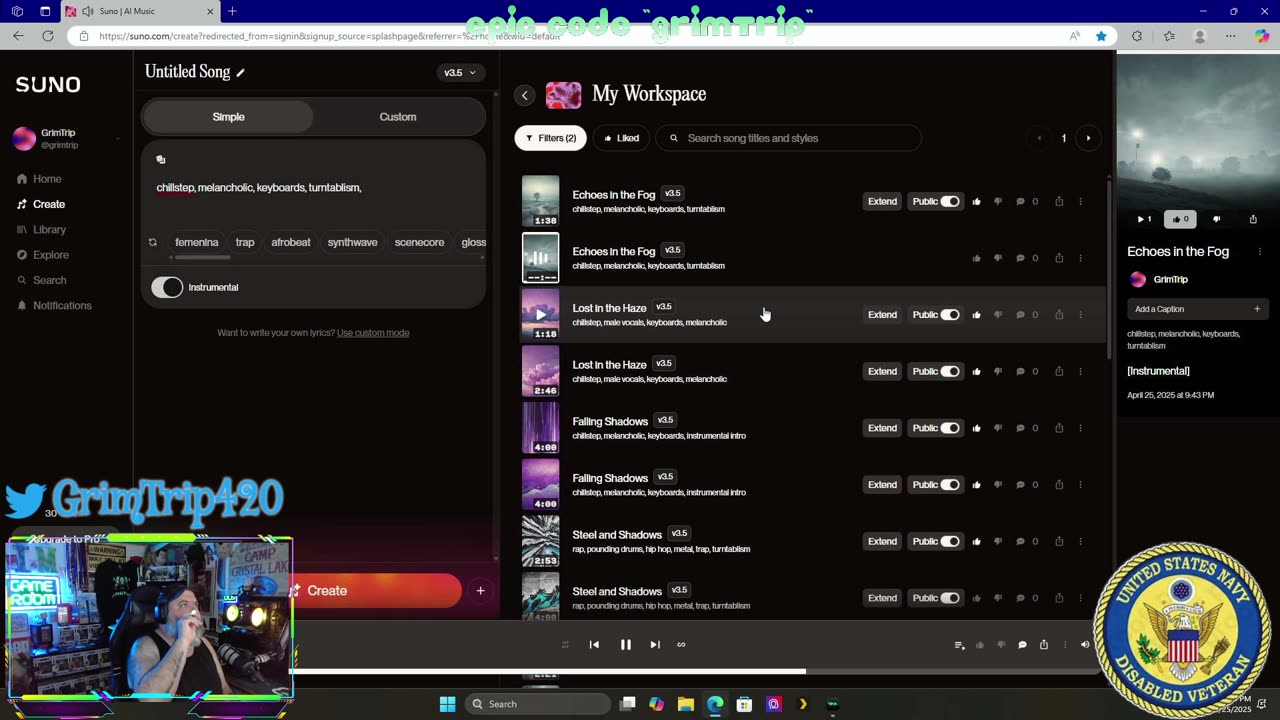Expand the GrimTrip profile menu chevron
Viewport: 1280px width, 720px height.
pyautogui.click(x=118, y=139)
